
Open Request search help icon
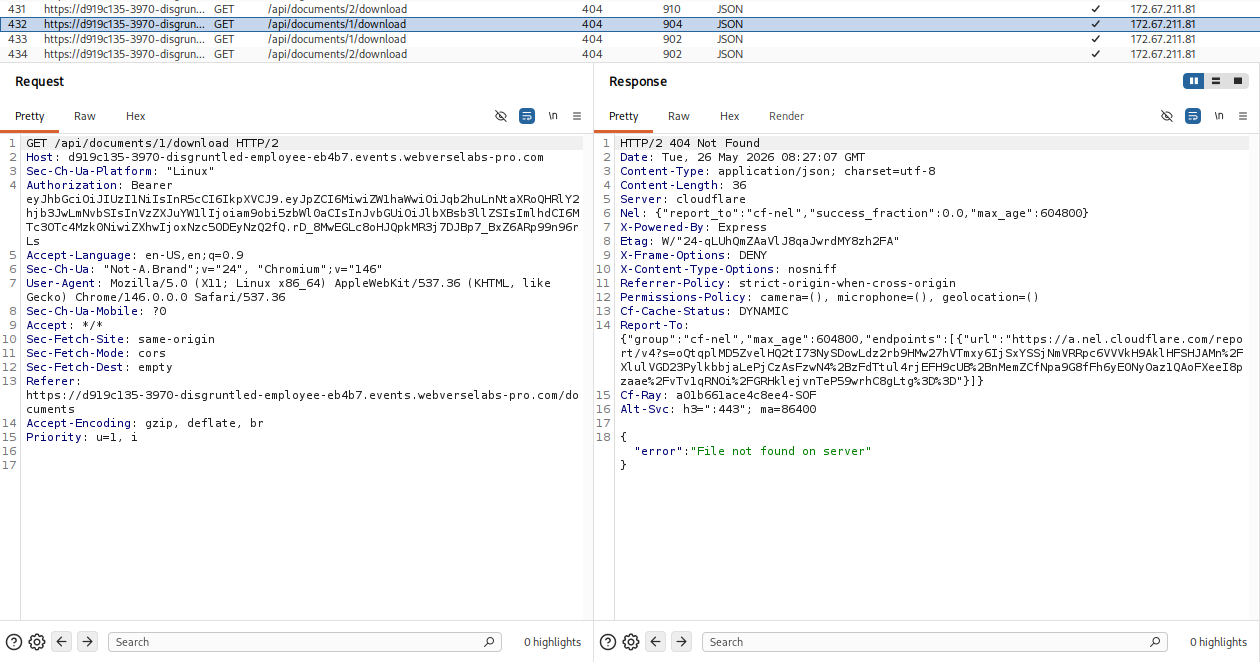14,642
